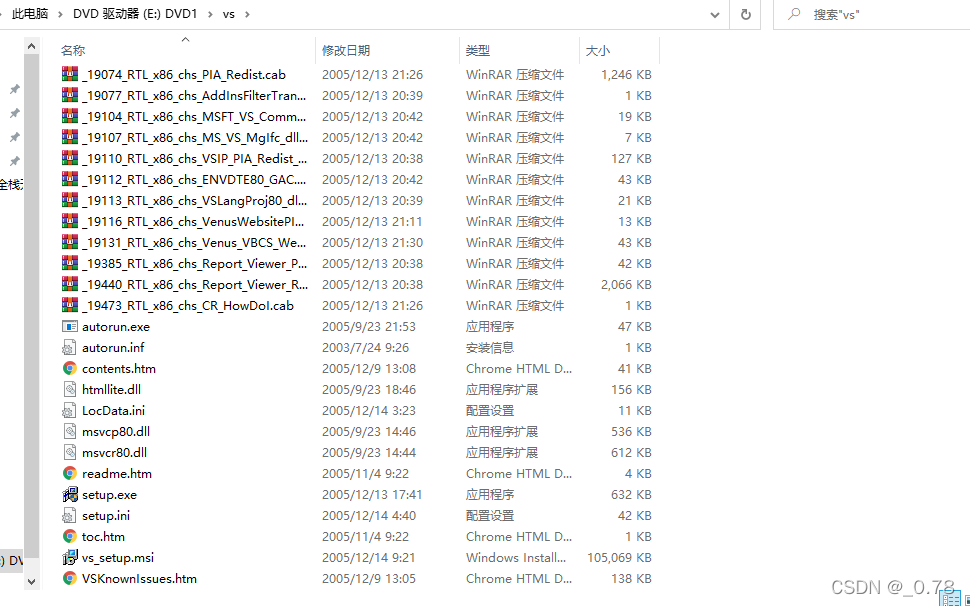970x606 pixels.
Task: Navigate to DVD 驱动器 (E:) DVD1 breadcrumb
Action: click(x=135, y=14)
